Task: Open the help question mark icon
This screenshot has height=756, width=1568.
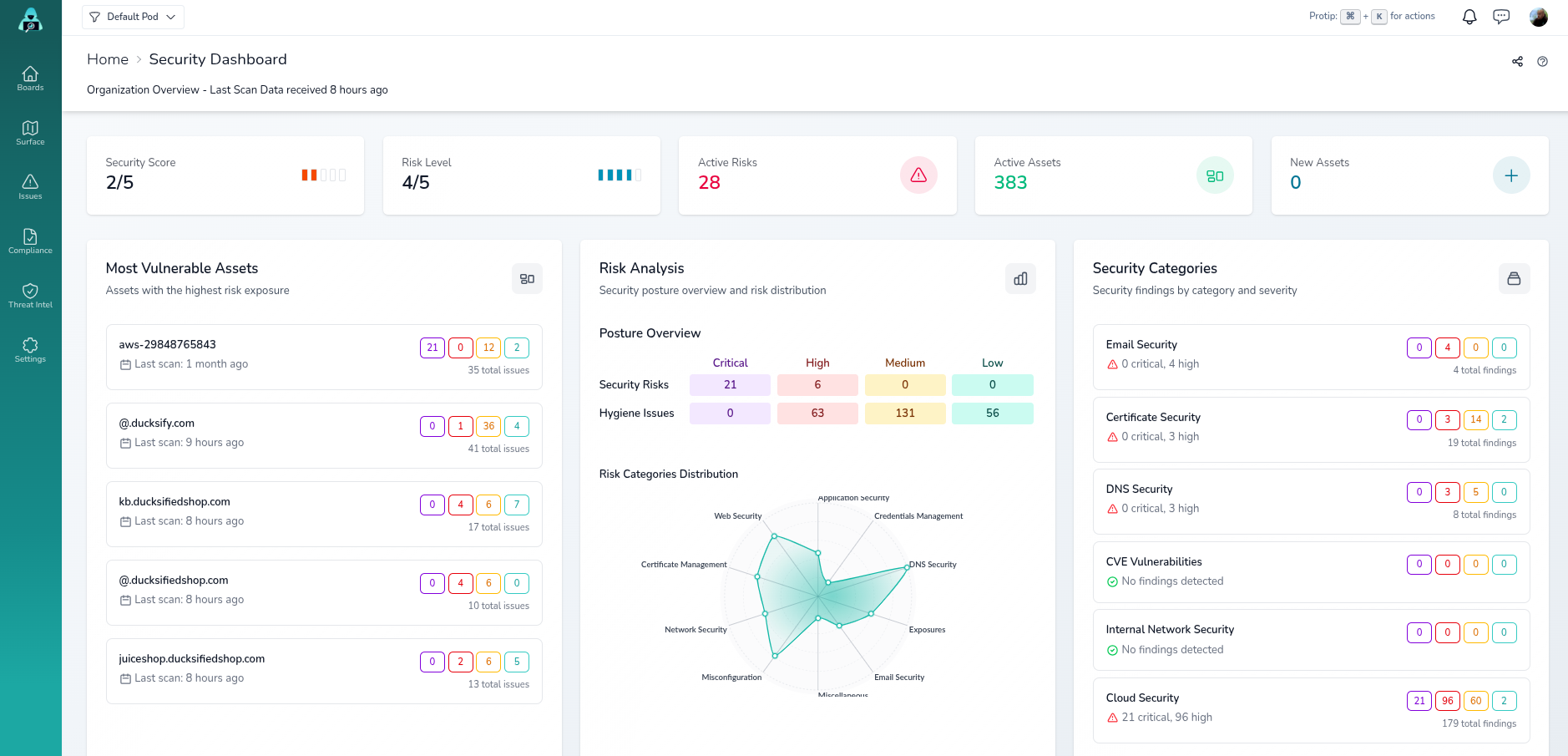Action: point(1542,62)
